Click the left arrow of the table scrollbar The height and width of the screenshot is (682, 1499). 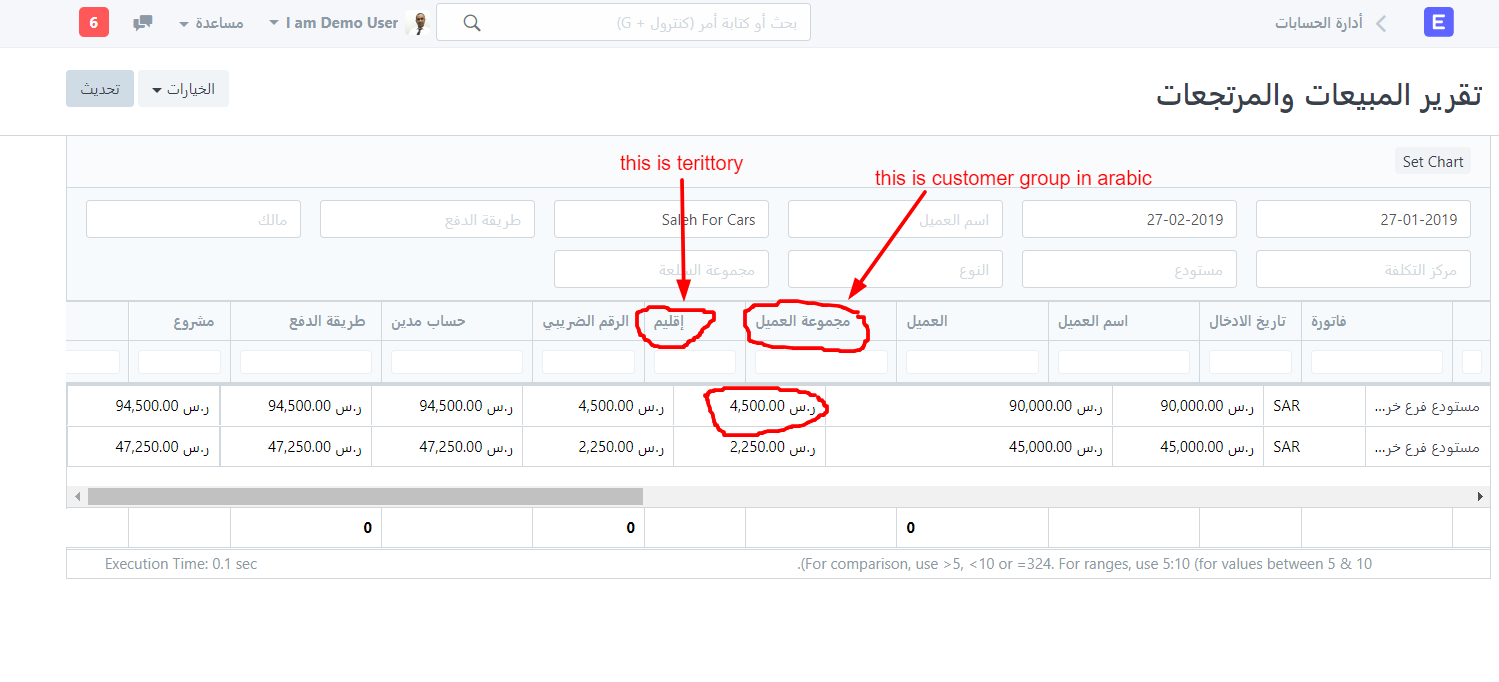(77, 495)
